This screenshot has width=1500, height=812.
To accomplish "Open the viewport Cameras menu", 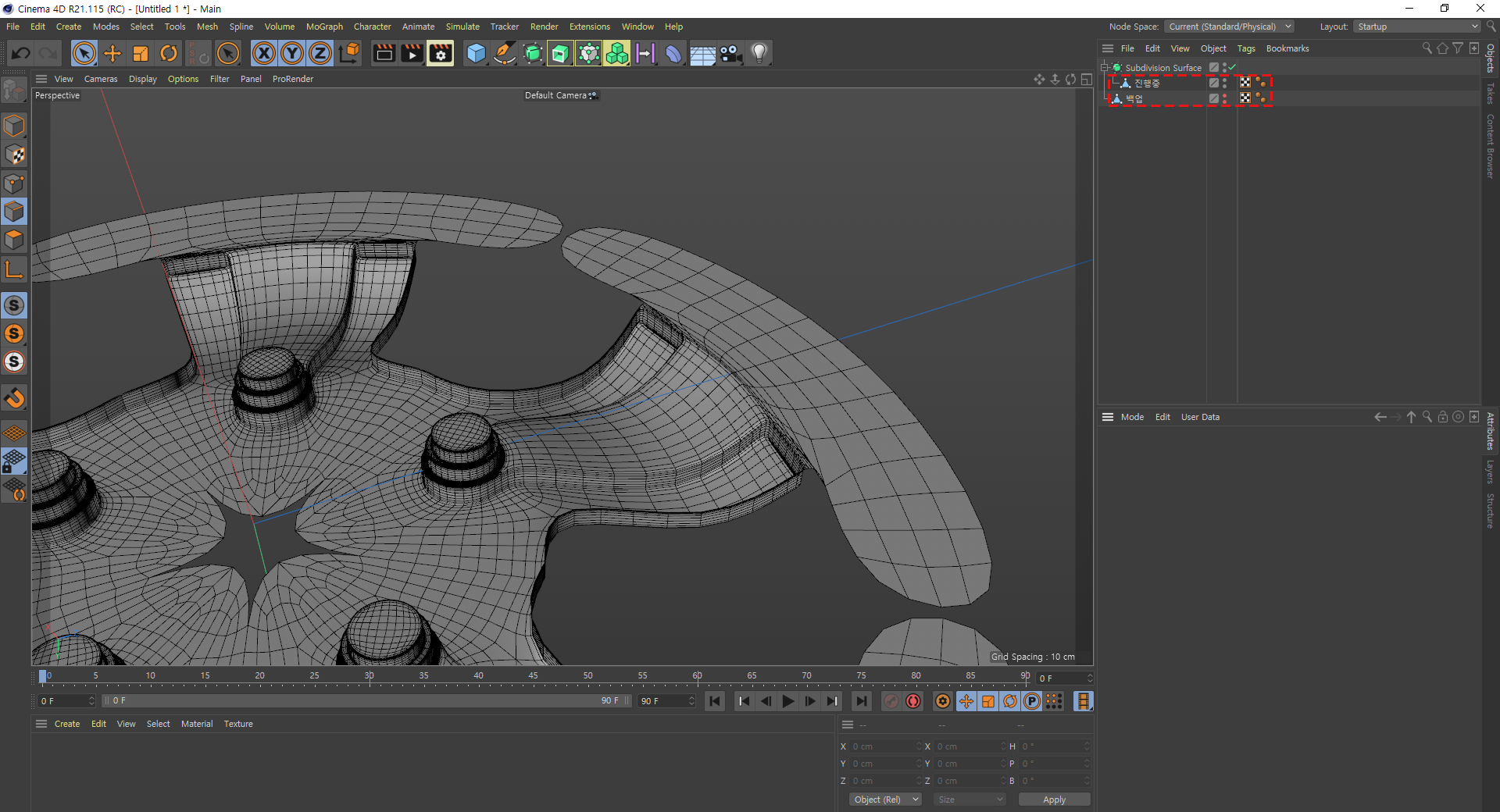I will (101, 79).
